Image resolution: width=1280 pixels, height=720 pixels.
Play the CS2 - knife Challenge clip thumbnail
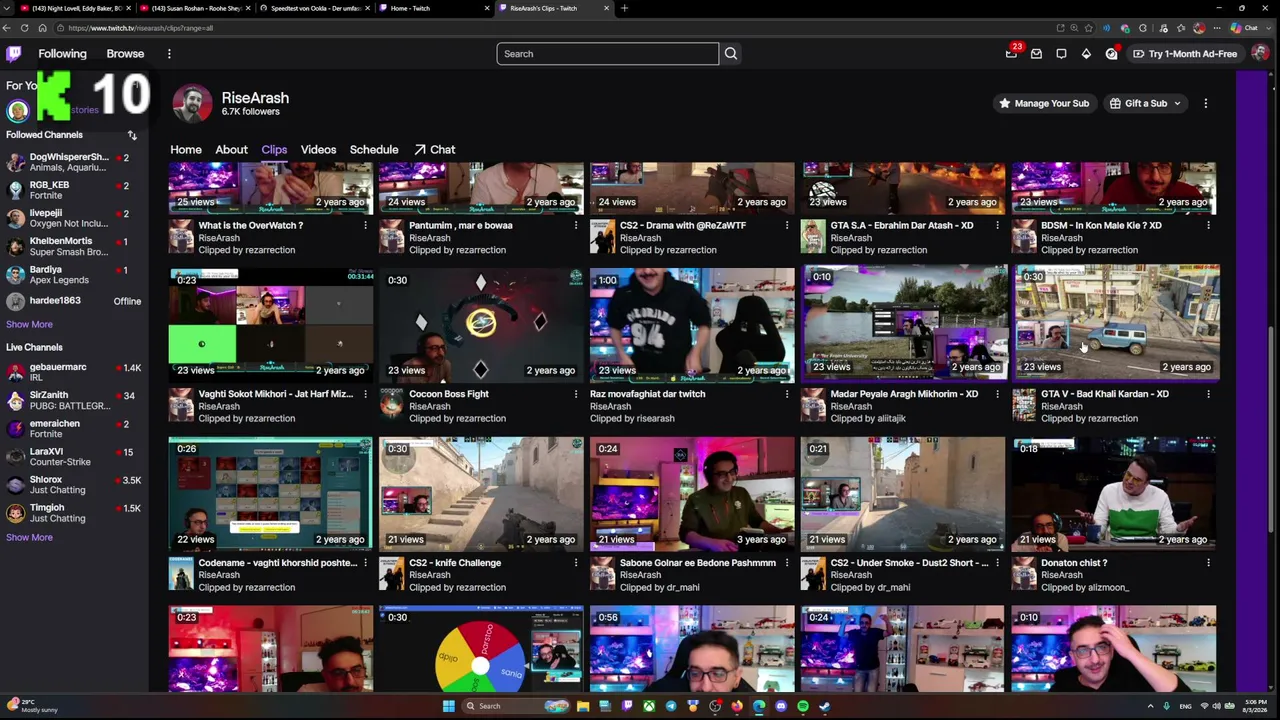click(x=481, y=493)
